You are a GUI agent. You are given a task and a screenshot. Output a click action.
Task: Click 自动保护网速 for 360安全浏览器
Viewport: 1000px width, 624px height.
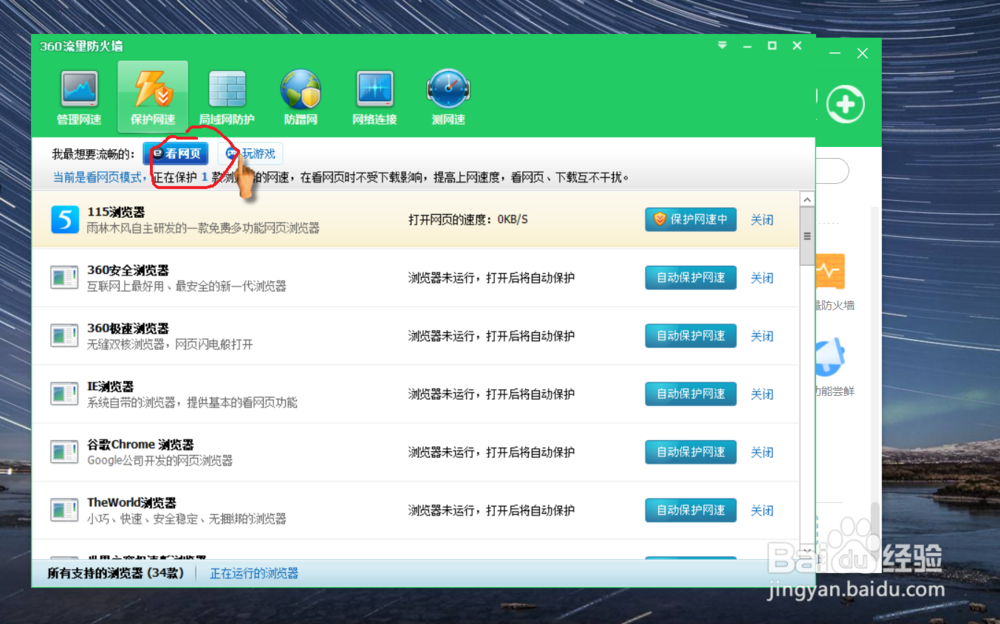pyautogui.click(x=691, y=278)
